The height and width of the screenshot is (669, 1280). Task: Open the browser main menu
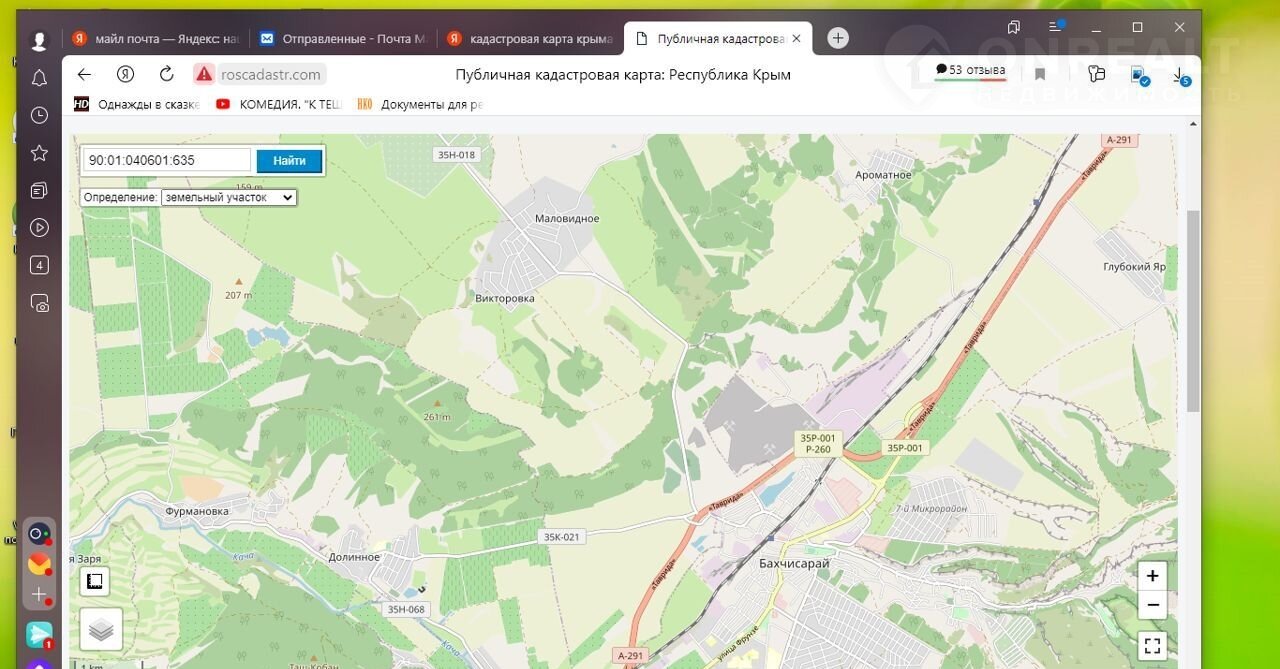(x=1056, y=27)
